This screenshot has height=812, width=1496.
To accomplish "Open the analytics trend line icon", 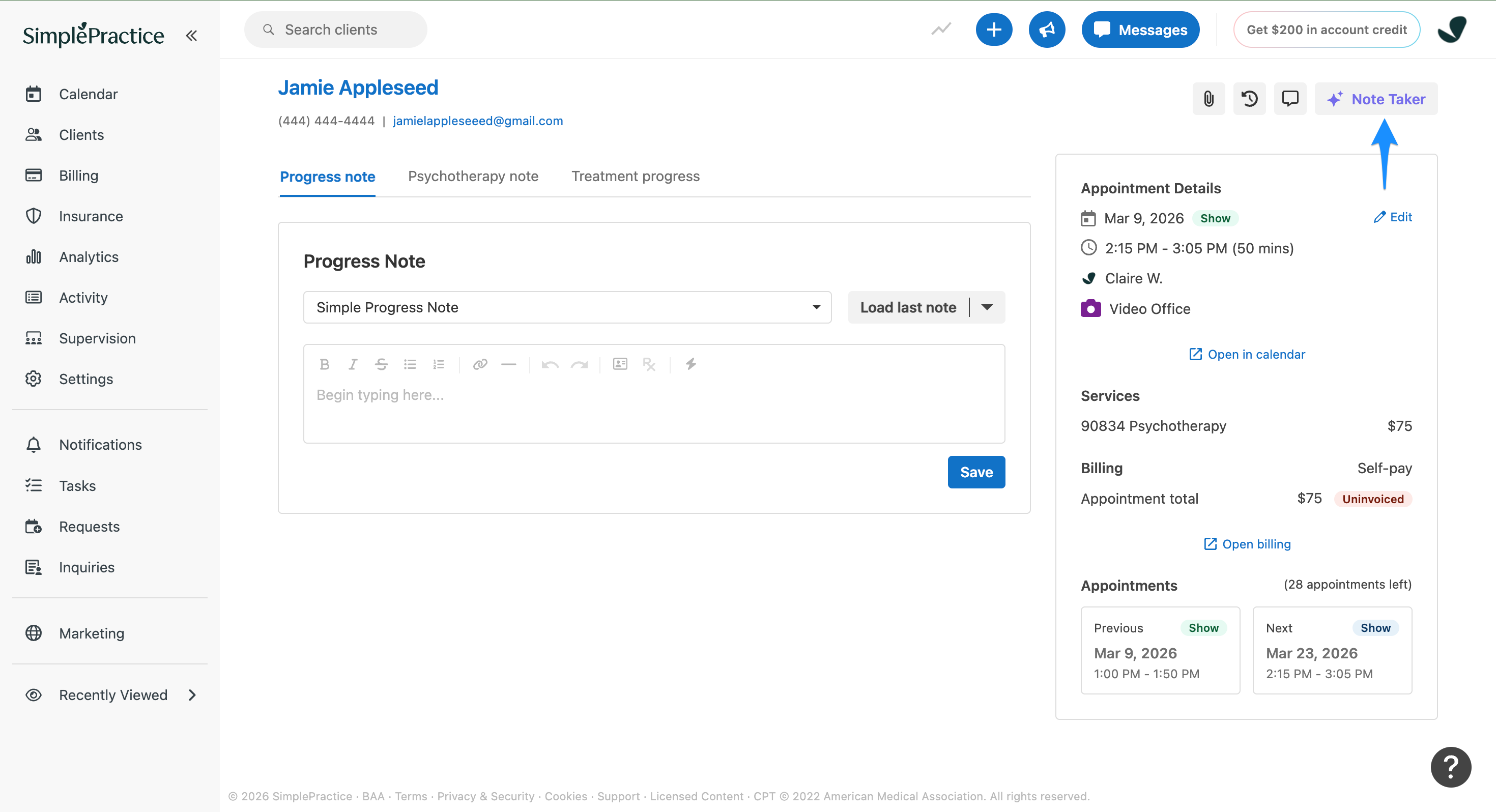I will pos(941,29).
